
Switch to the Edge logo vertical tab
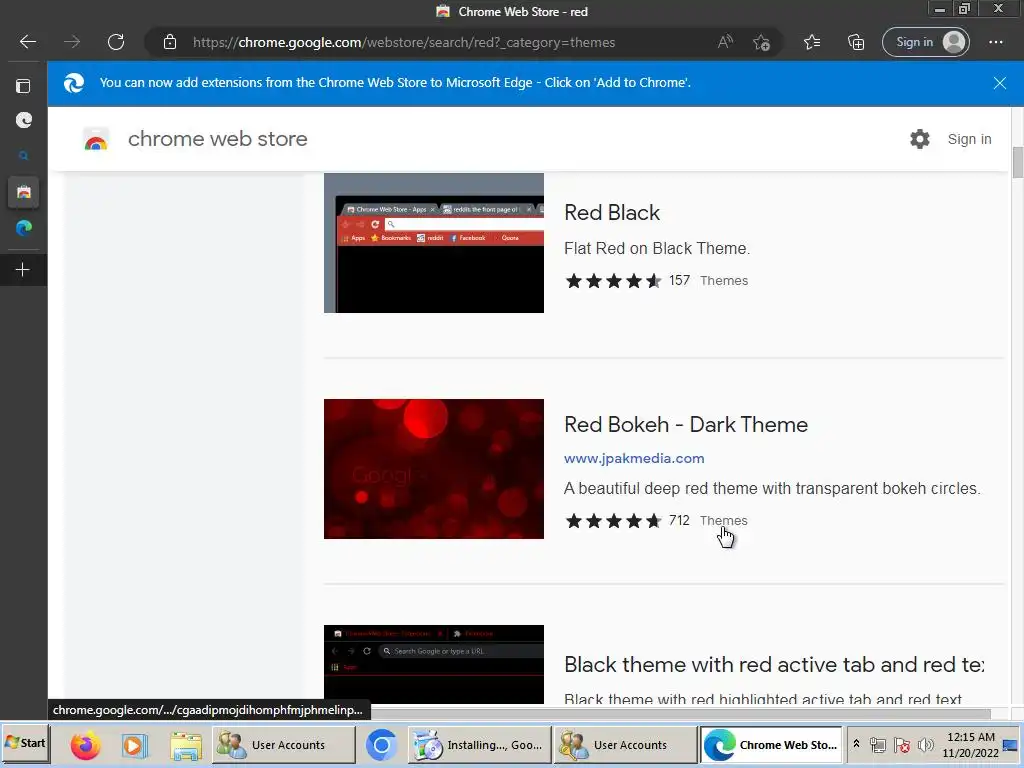24,228
